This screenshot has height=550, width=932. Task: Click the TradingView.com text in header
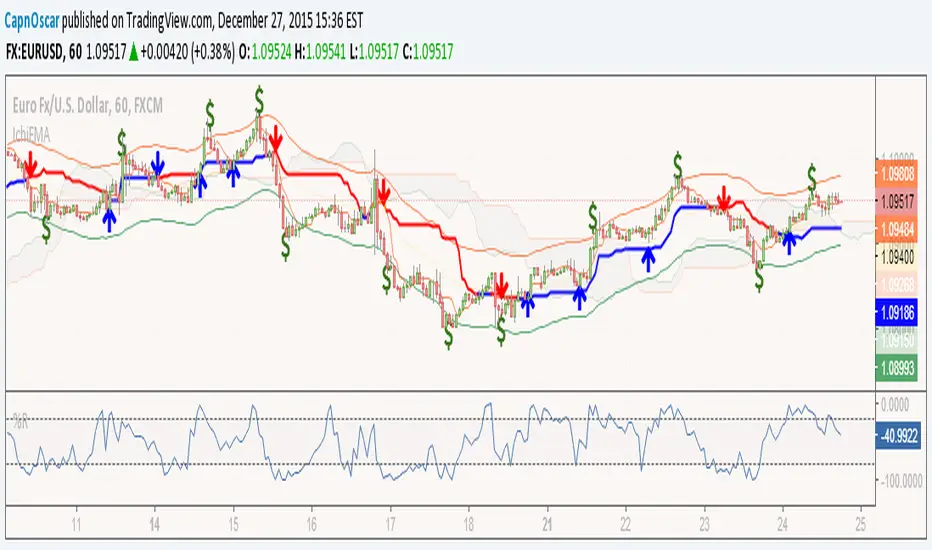pos(169,21)
